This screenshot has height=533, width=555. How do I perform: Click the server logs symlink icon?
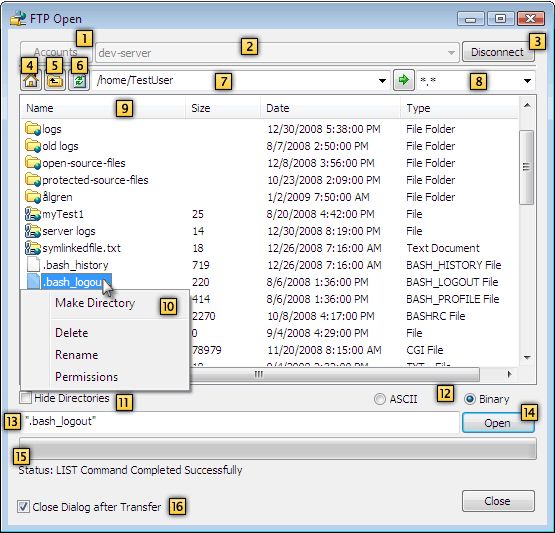[33, 230]
